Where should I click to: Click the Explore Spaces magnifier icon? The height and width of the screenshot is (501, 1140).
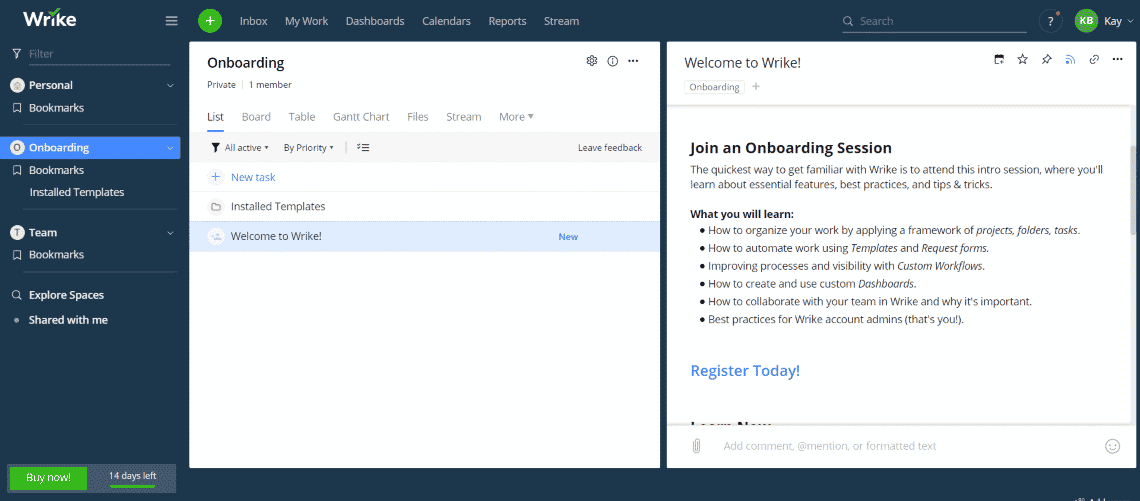17,295
